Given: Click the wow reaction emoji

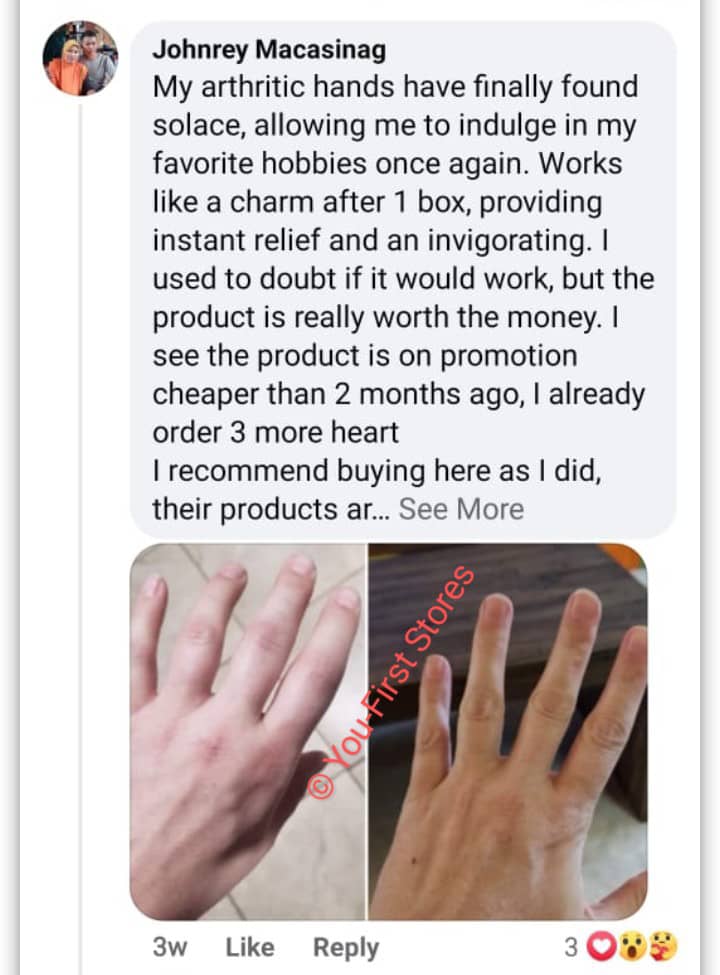Looking at the screenshot, I should tap(633, 946).
